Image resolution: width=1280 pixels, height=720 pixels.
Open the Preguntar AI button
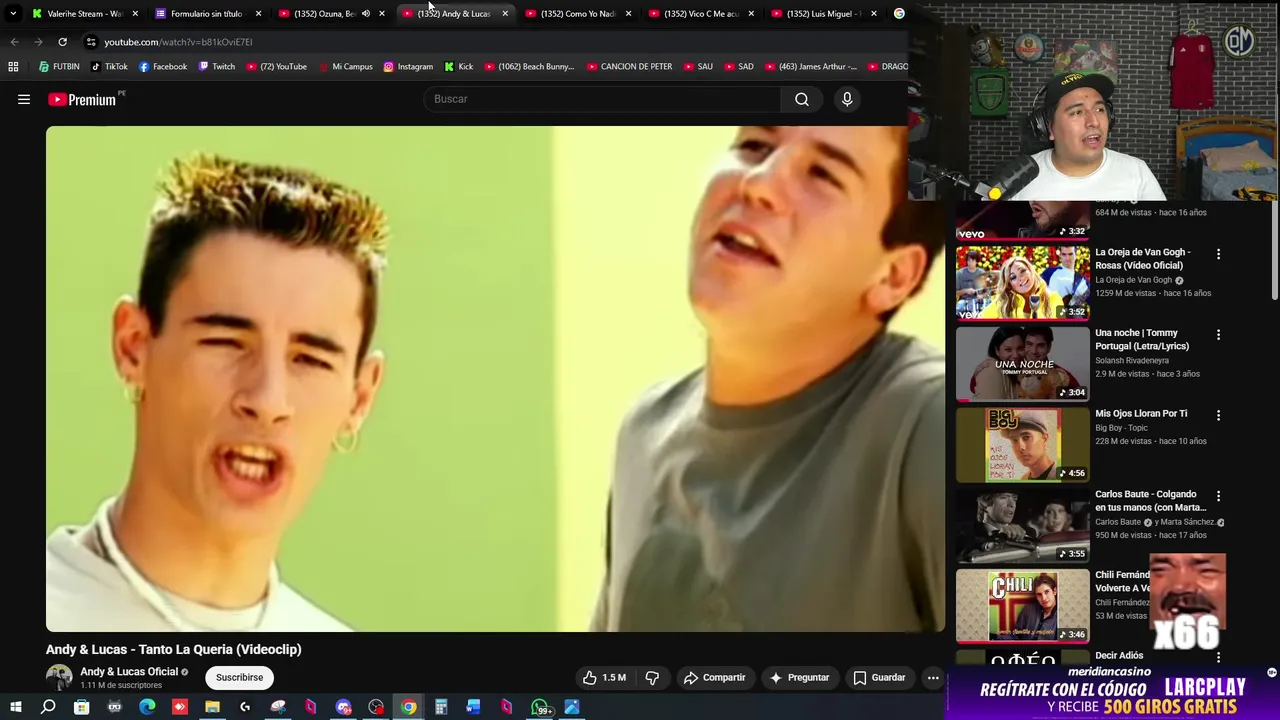(798, 678)
